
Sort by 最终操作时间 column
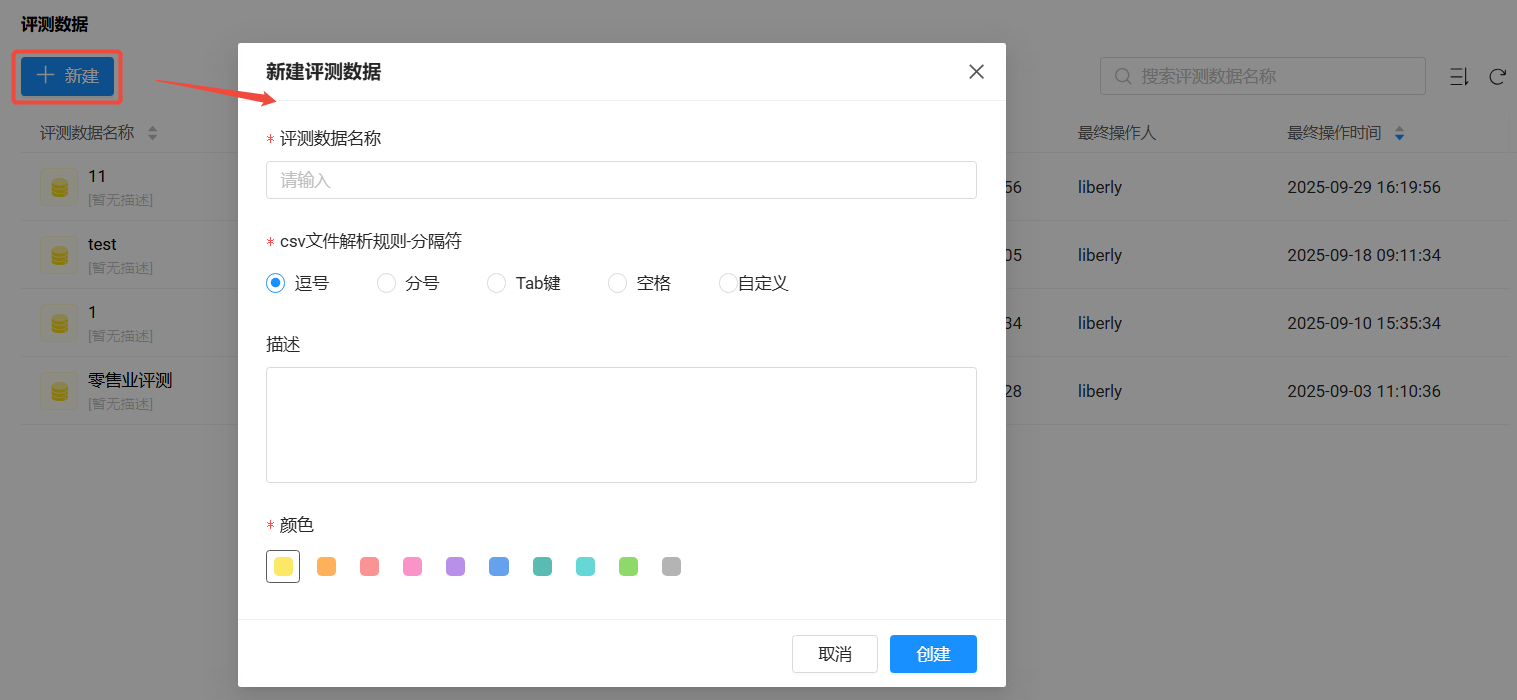[x=1399, y=133]
